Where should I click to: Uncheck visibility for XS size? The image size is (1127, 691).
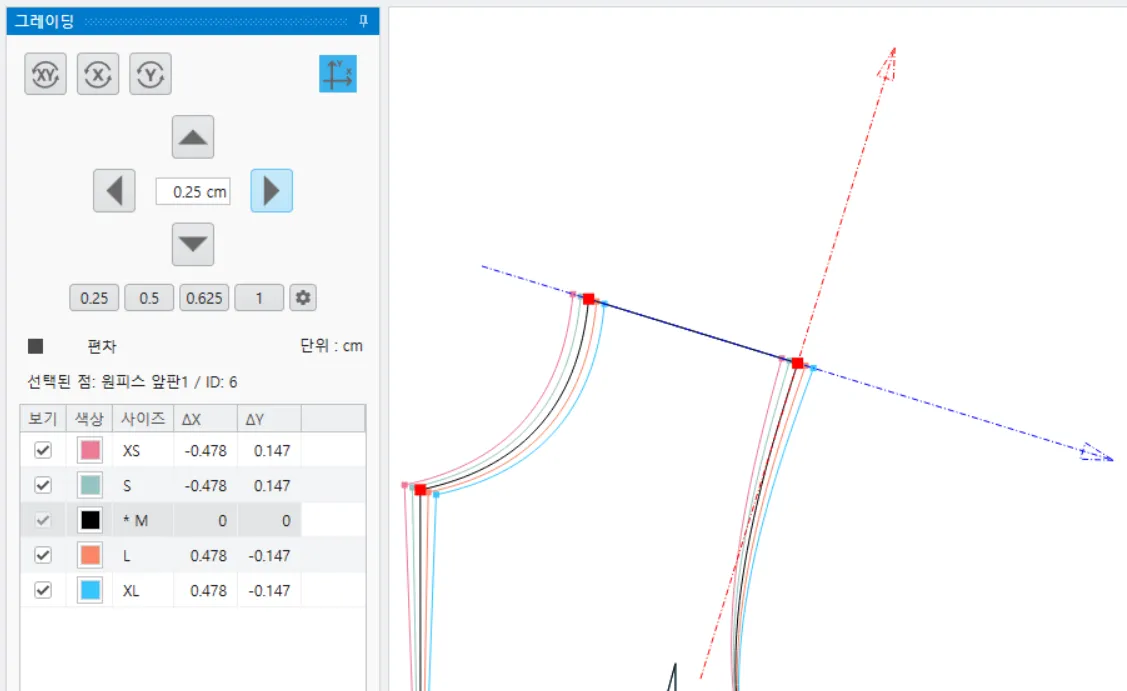pos(43,450)
